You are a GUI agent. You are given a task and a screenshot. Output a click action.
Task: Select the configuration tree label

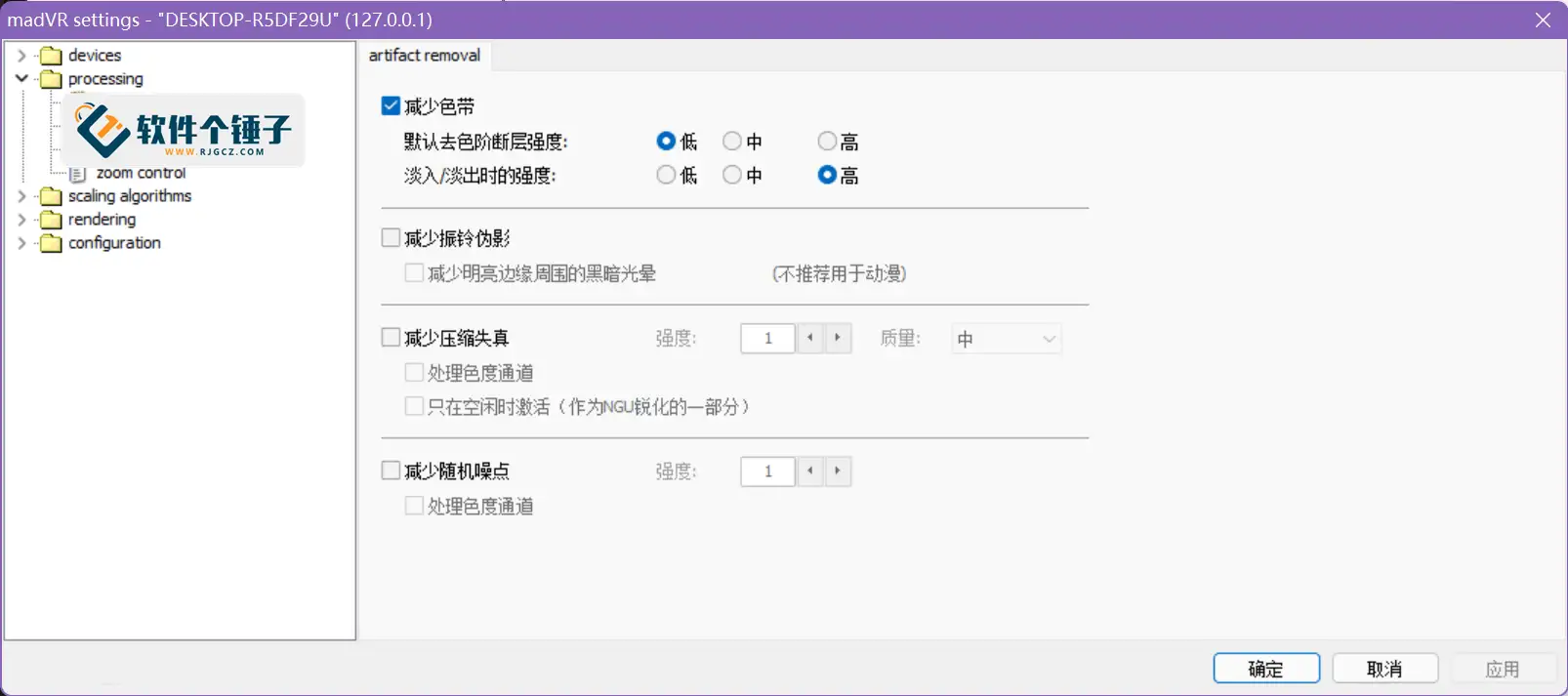click(114, 243)
